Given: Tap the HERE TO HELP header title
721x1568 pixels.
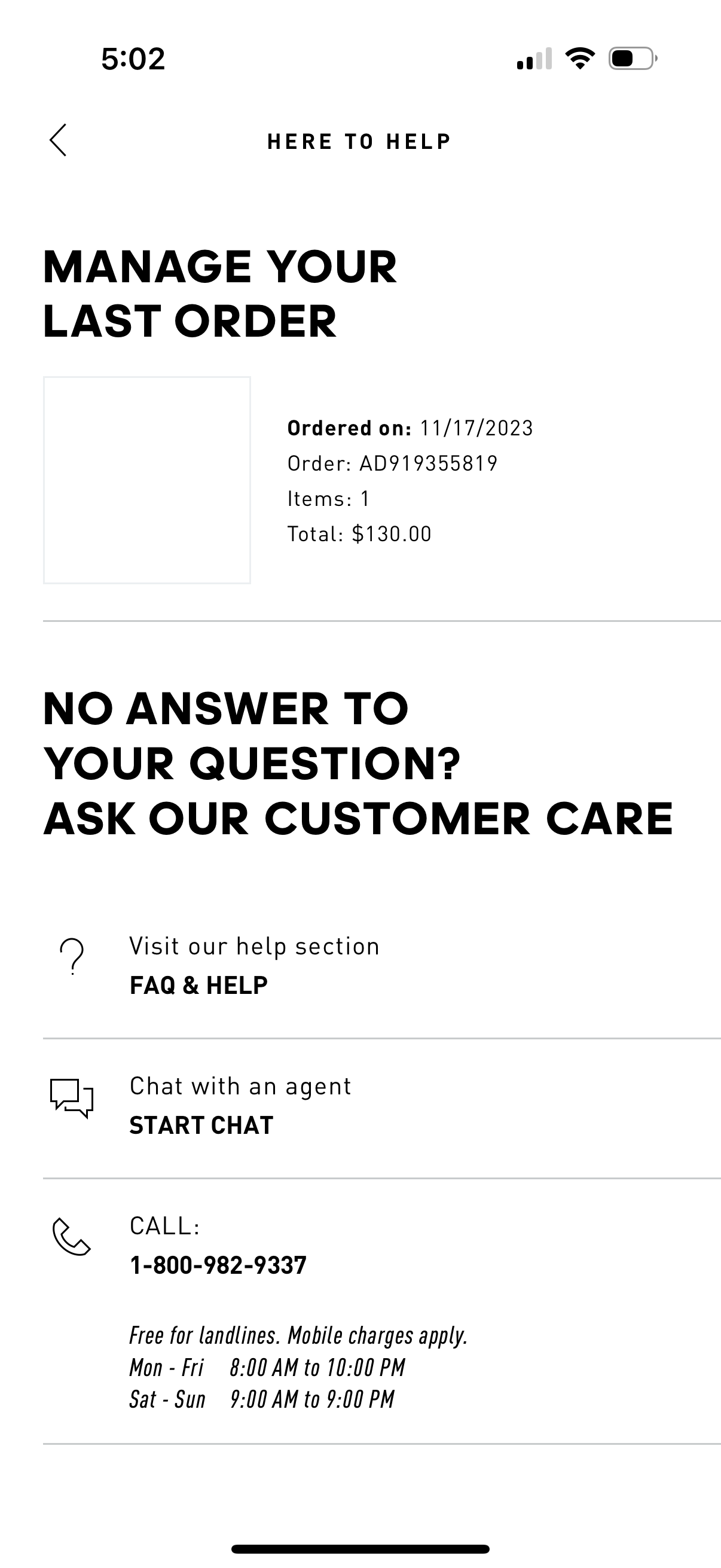Looking at the screenshot, I should point(359,141).
